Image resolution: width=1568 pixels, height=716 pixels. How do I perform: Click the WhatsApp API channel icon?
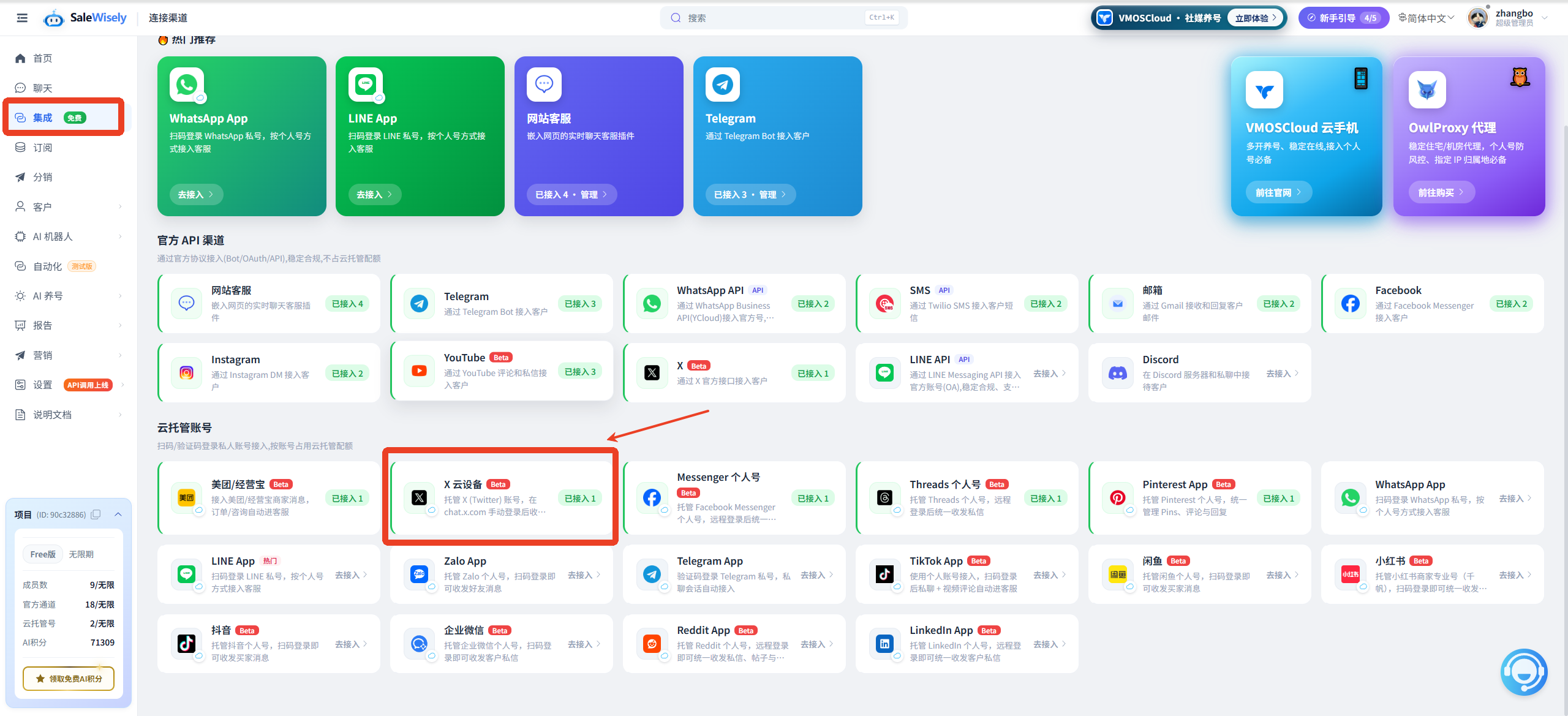(x=652, y=303)
